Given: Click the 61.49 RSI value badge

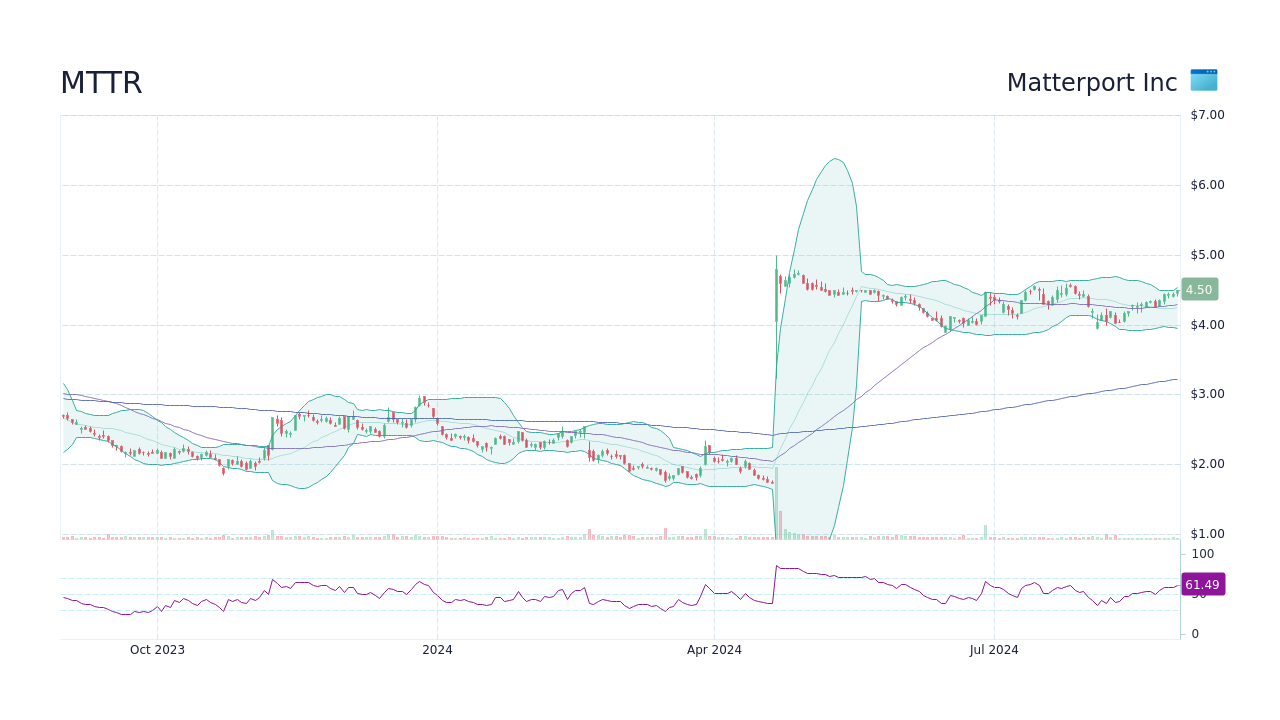Looking at the screenshot, I should tap(1202, 584).
